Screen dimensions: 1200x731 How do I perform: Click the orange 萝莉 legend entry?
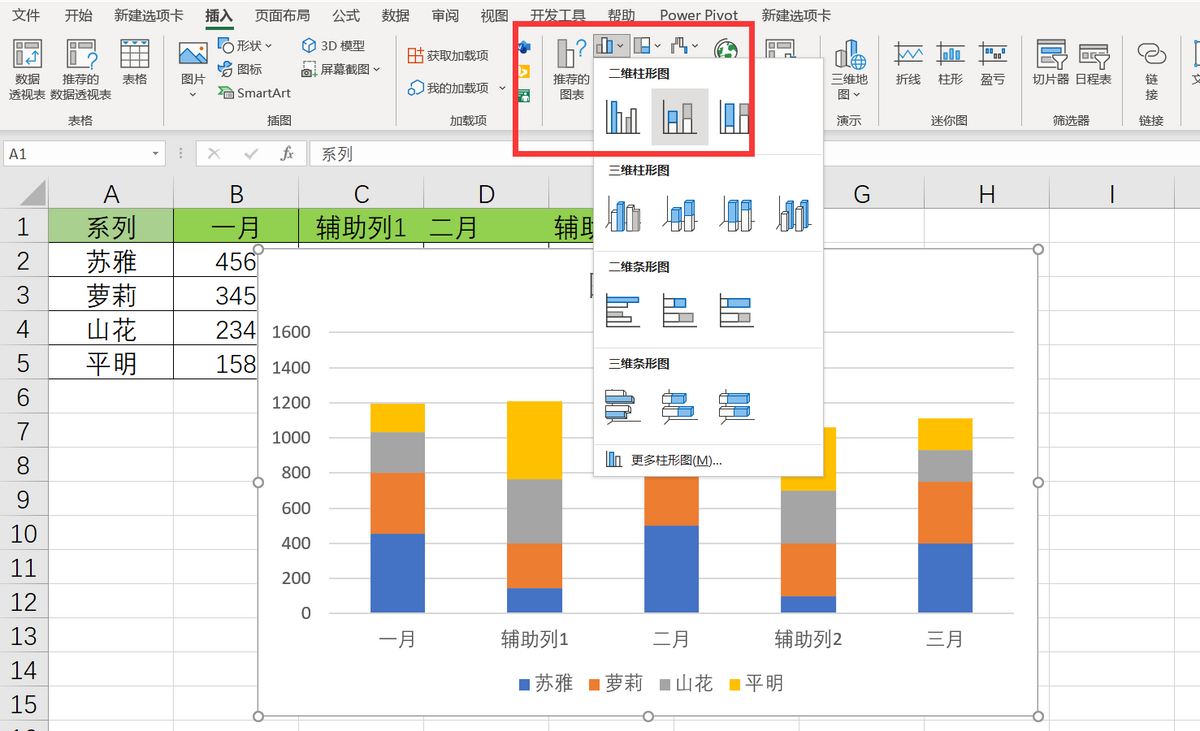[616, 683]
